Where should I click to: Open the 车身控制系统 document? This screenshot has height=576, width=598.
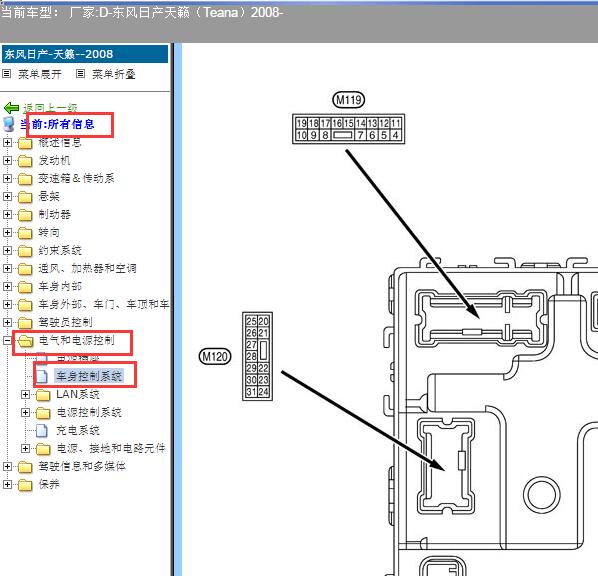pyautogui.click(x=89, y=376)
